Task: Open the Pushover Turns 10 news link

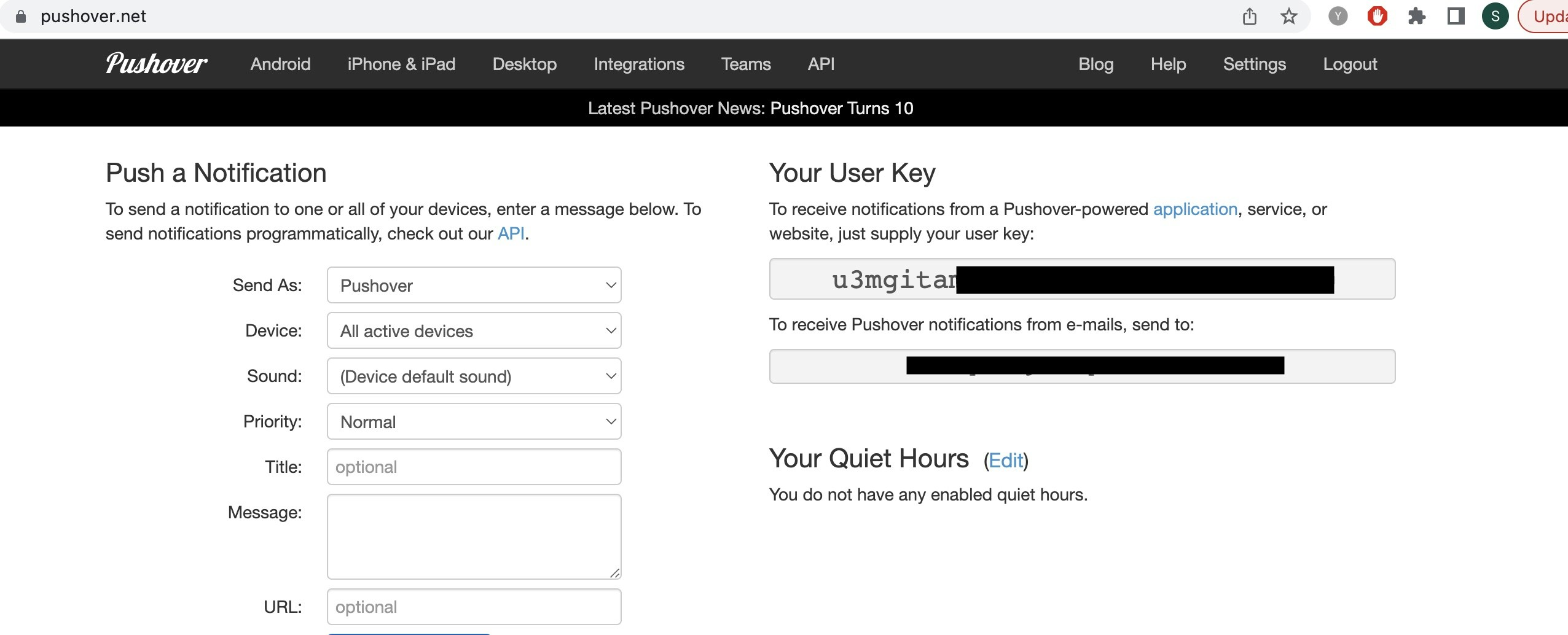Action: pos(842,108)
